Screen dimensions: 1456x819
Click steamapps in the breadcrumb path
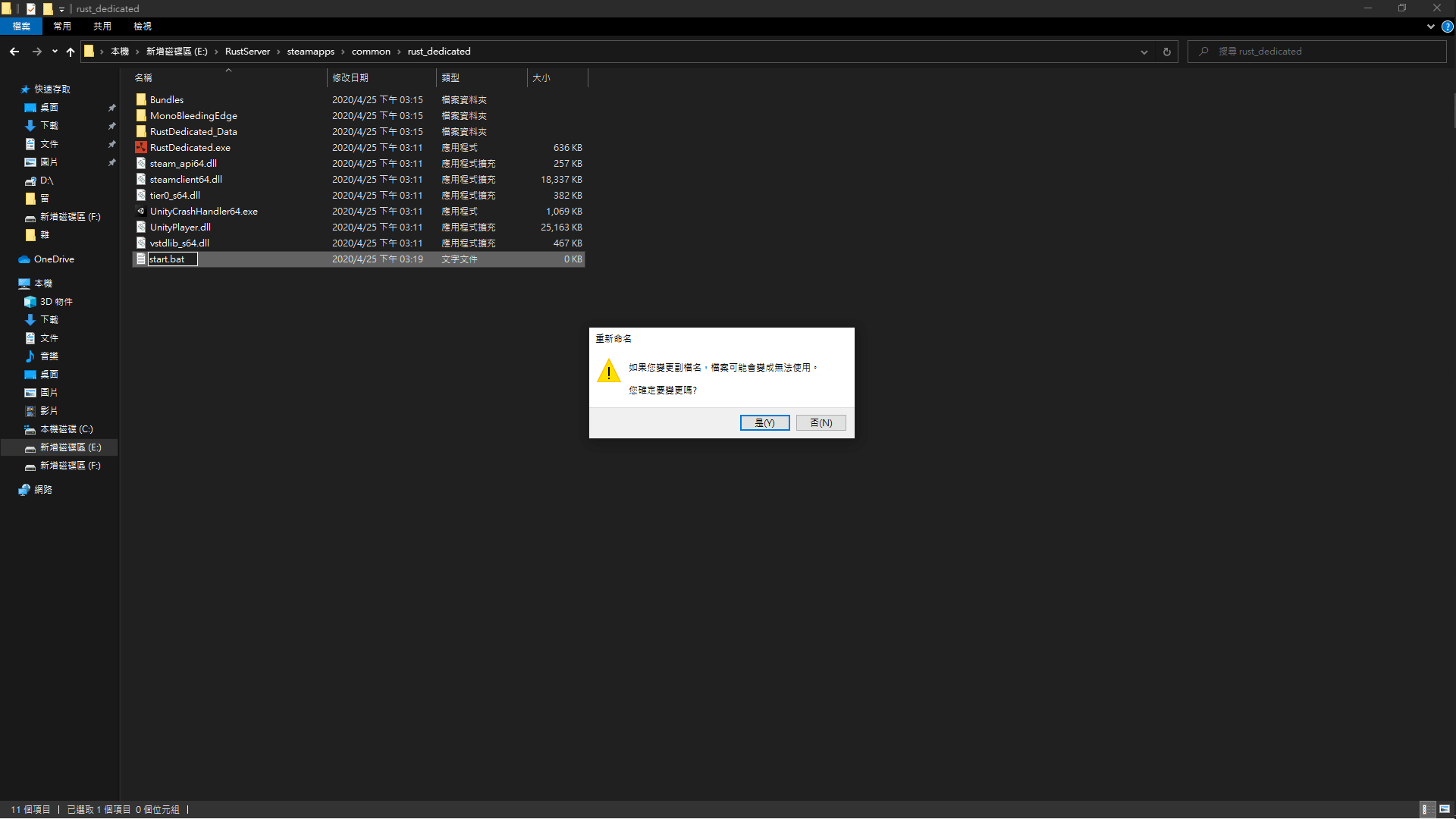pyautogui.click(x=310, y=52)
